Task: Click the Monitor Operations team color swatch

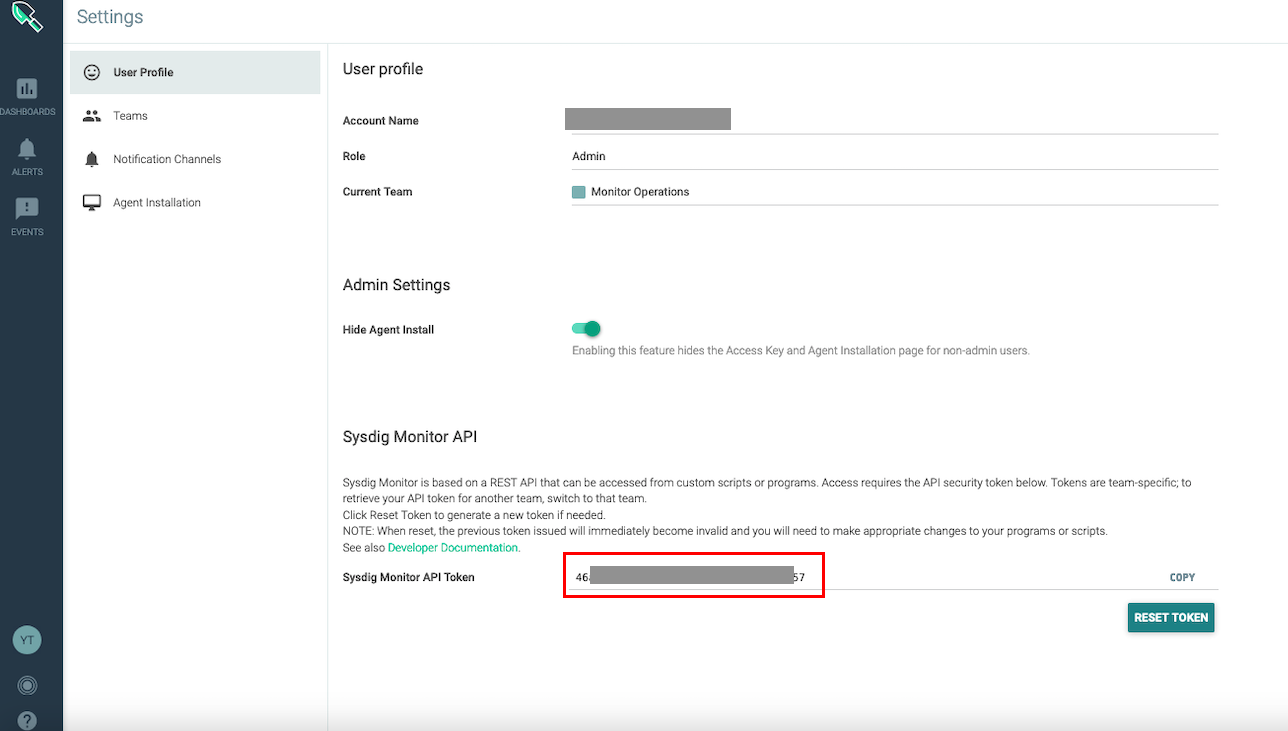Action: point(579,191)
